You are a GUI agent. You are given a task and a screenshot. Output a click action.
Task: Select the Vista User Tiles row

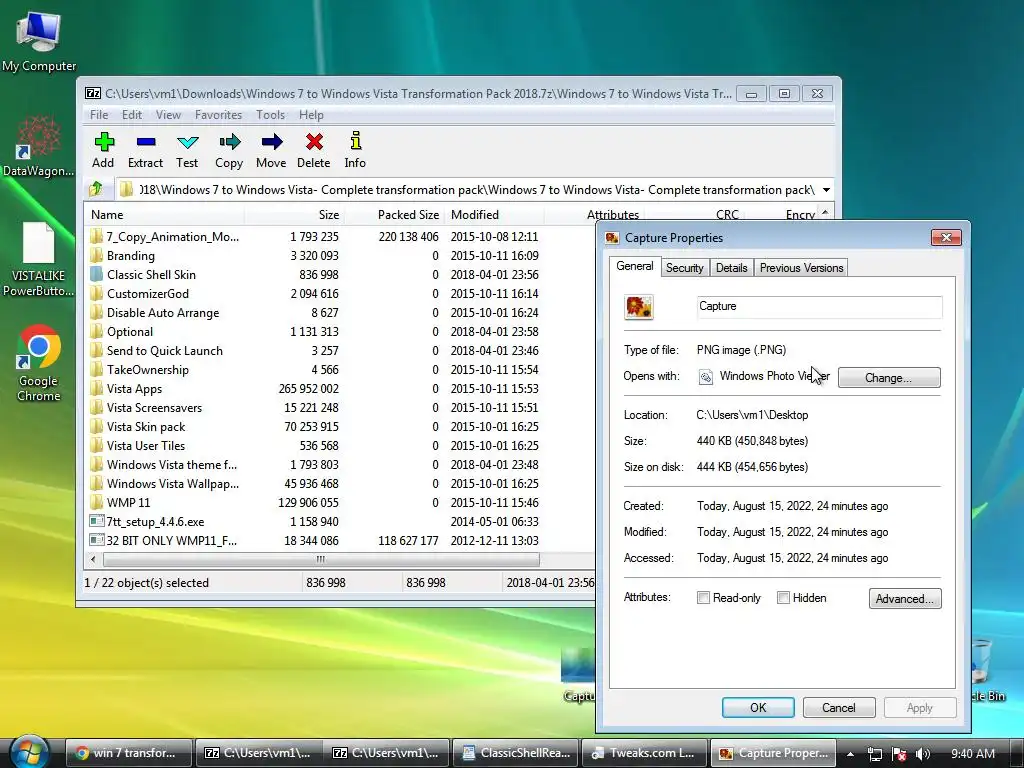click(340, 445)
